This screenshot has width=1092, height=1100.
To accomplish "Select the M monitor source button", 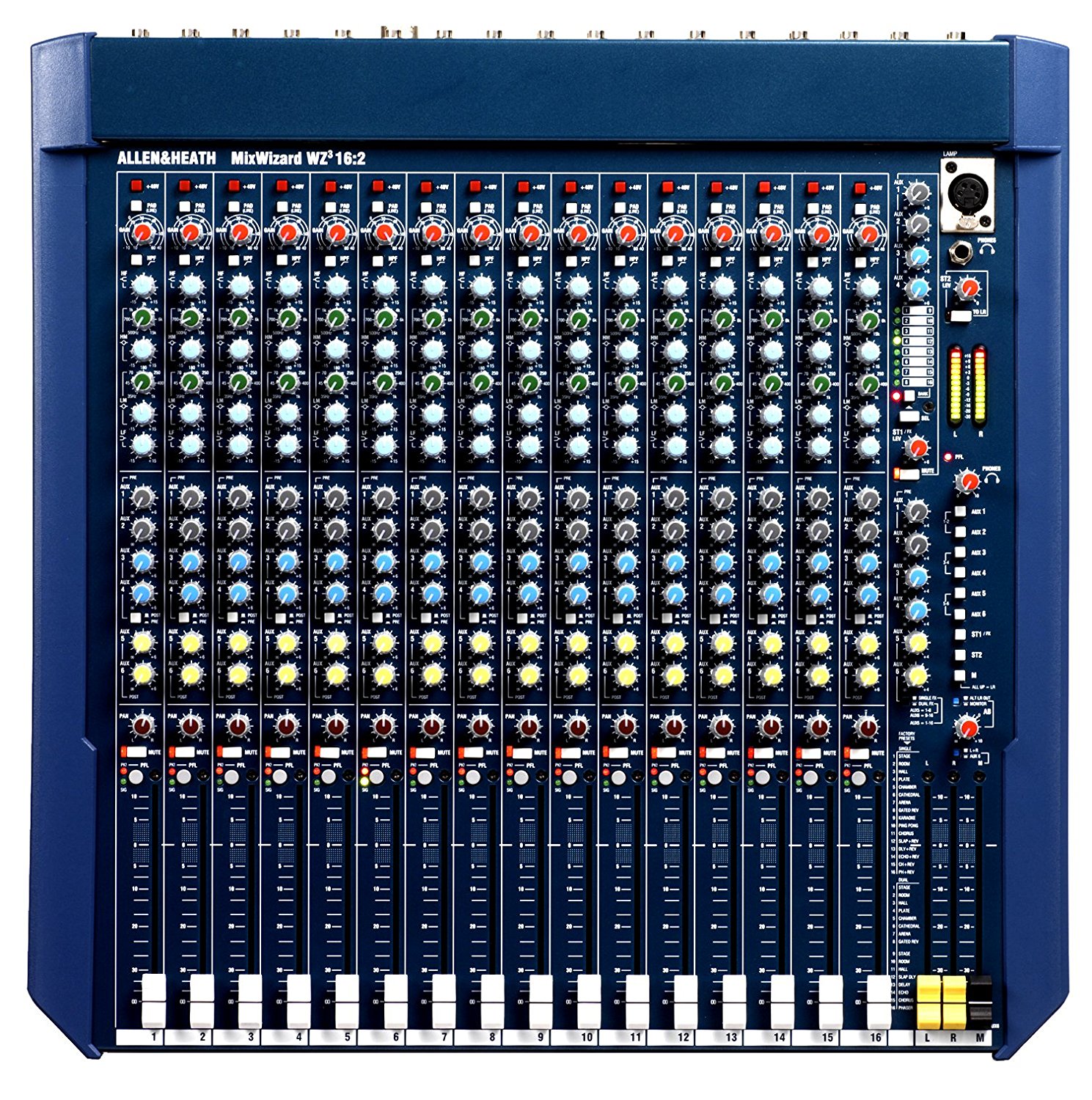I will [x=960, y=675].
